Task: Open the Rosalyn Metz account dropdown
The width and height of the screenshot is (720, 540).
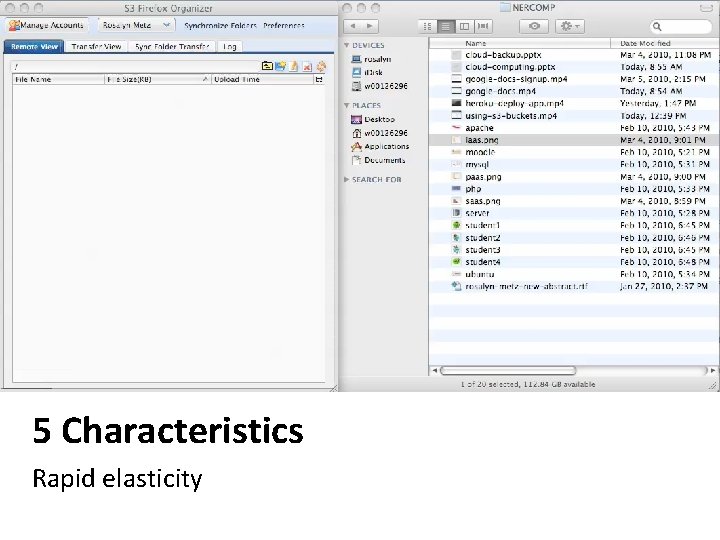Action: click(x=136, y=25)
